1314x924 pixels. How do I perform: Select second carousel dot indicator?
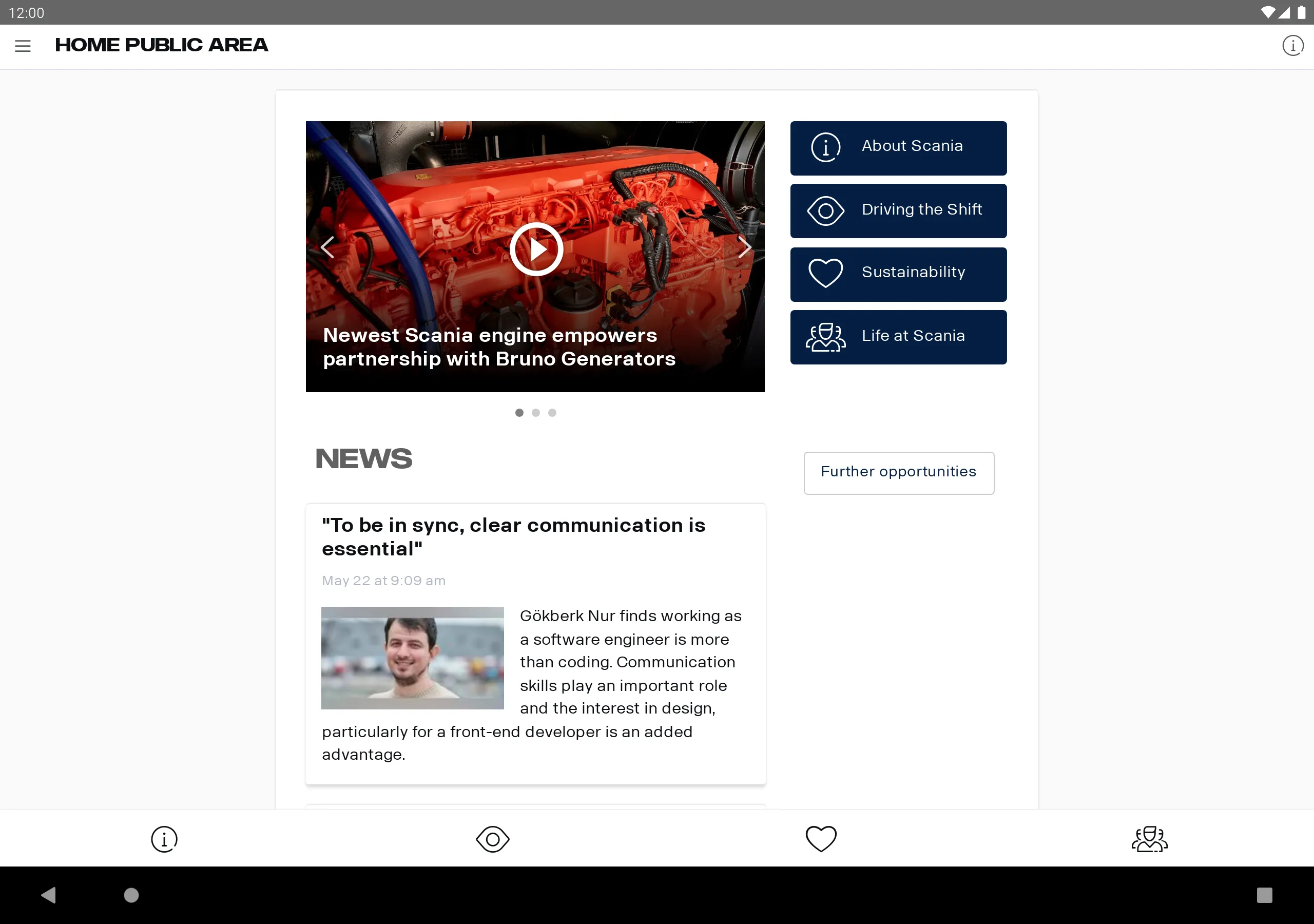535,413
